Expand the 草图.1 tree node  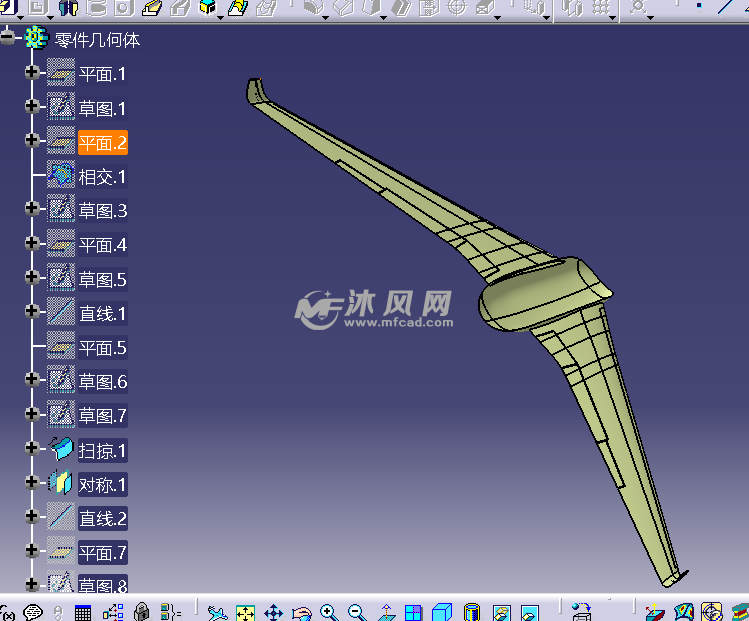[x=32, y=106]
